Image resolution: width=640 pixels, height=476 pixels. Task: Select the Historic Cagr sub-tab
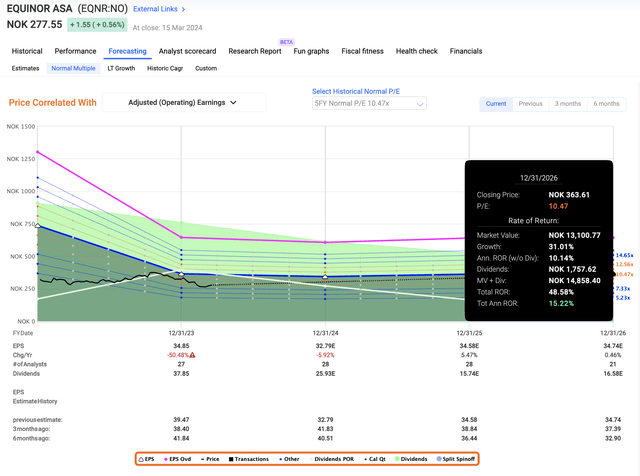click(x=165, y=68)
